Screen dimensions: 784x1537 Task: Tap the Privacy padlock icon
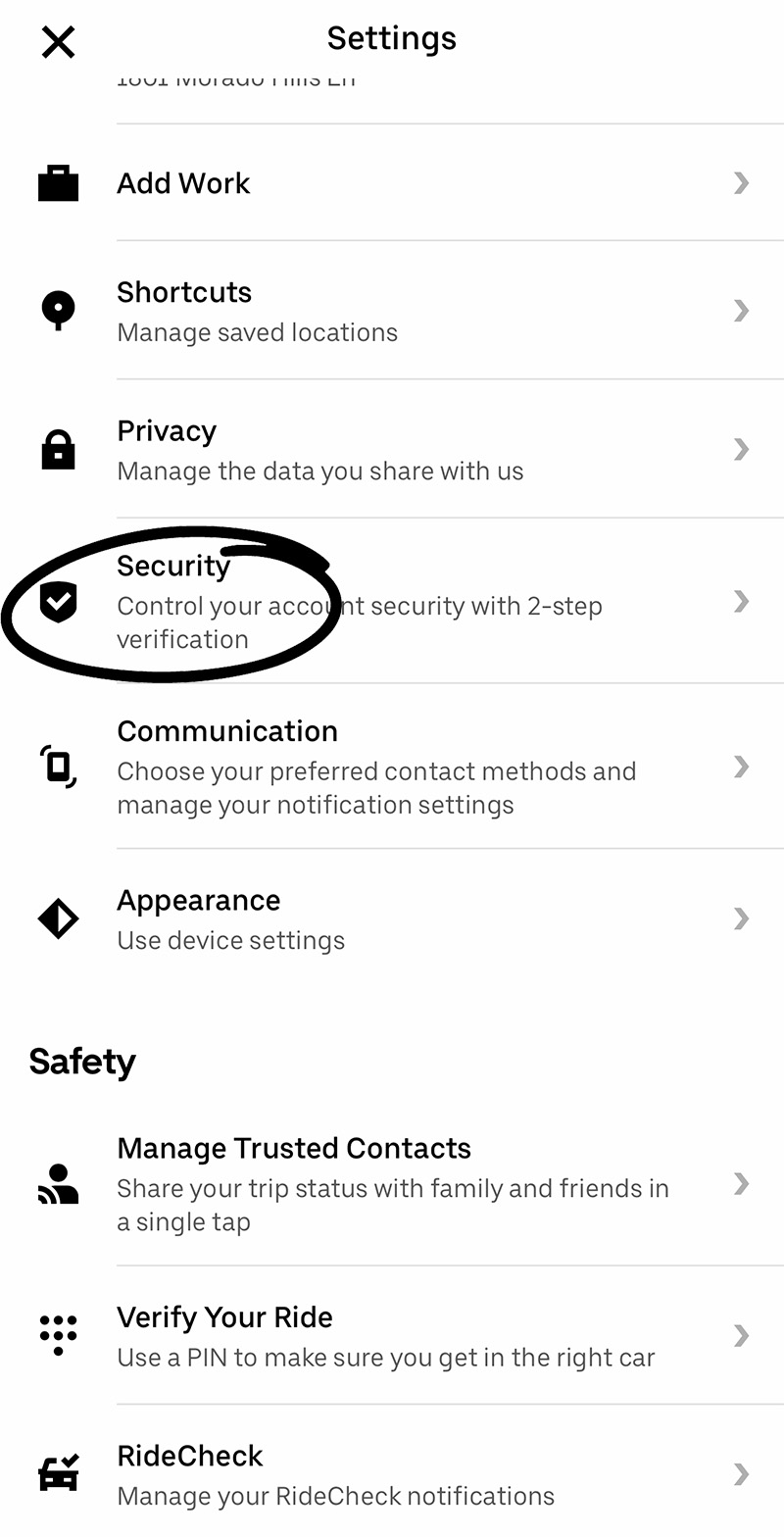coord(58,449)
